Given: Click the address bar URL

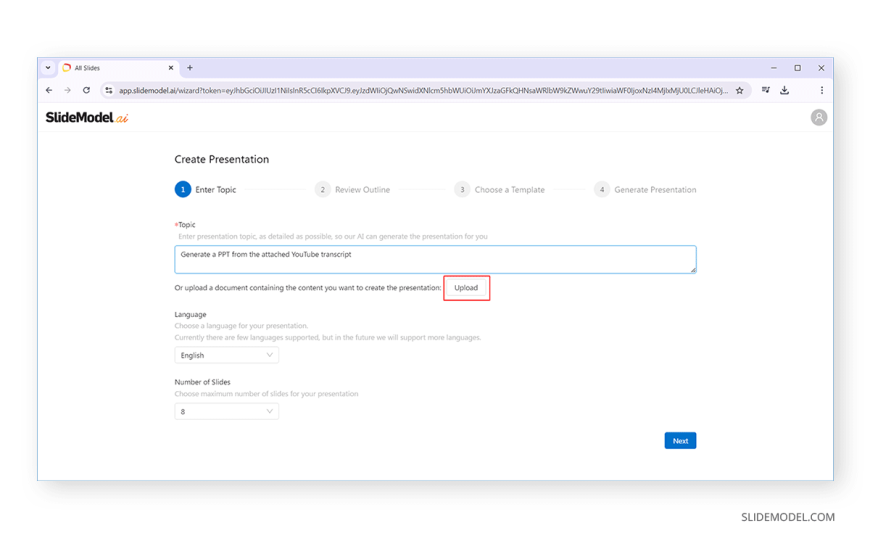Looking at the screenshot, I should pos(423,90).
